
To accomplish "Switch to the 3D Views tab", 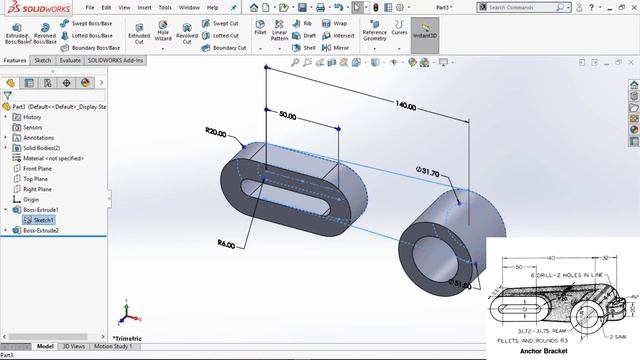I will (74, 347).
